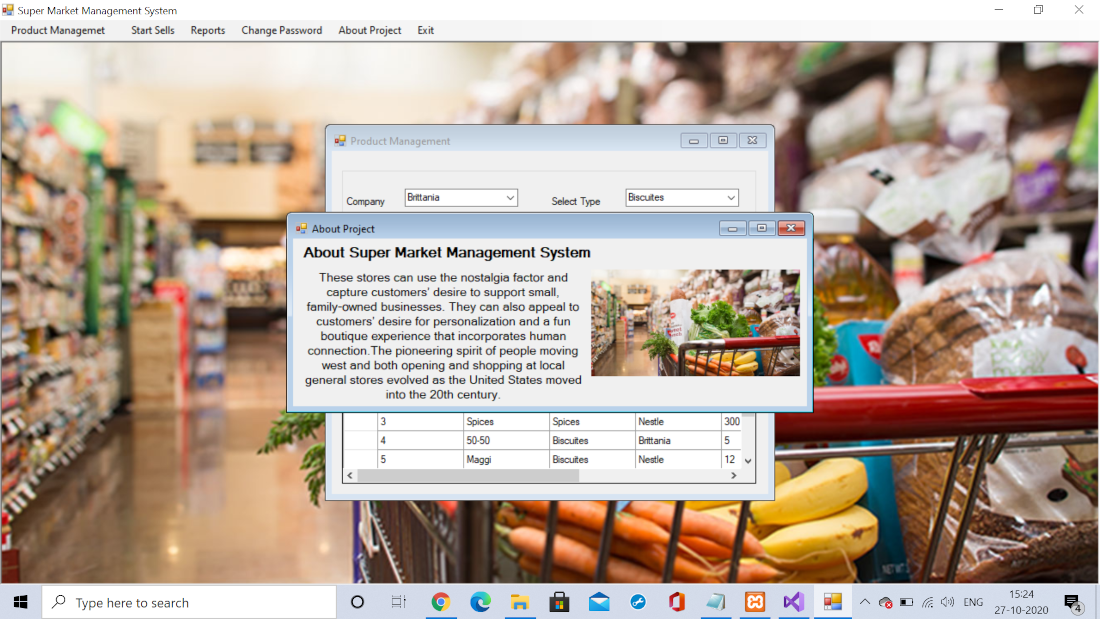Open the Product Management menu
This screenshot has height=619, width=1100.
point(58,30)
